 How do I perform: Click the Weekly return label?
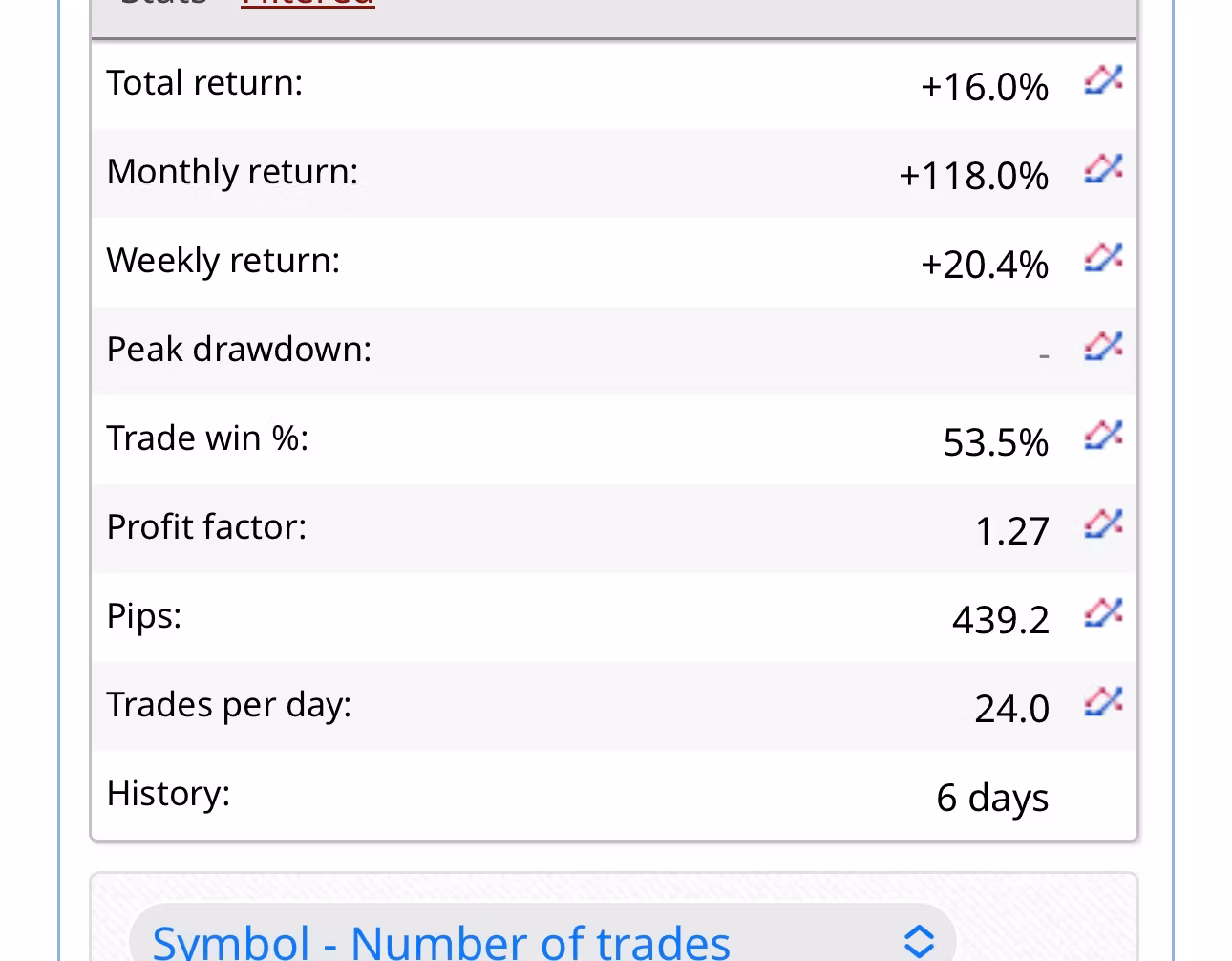[x=223, y=261]
